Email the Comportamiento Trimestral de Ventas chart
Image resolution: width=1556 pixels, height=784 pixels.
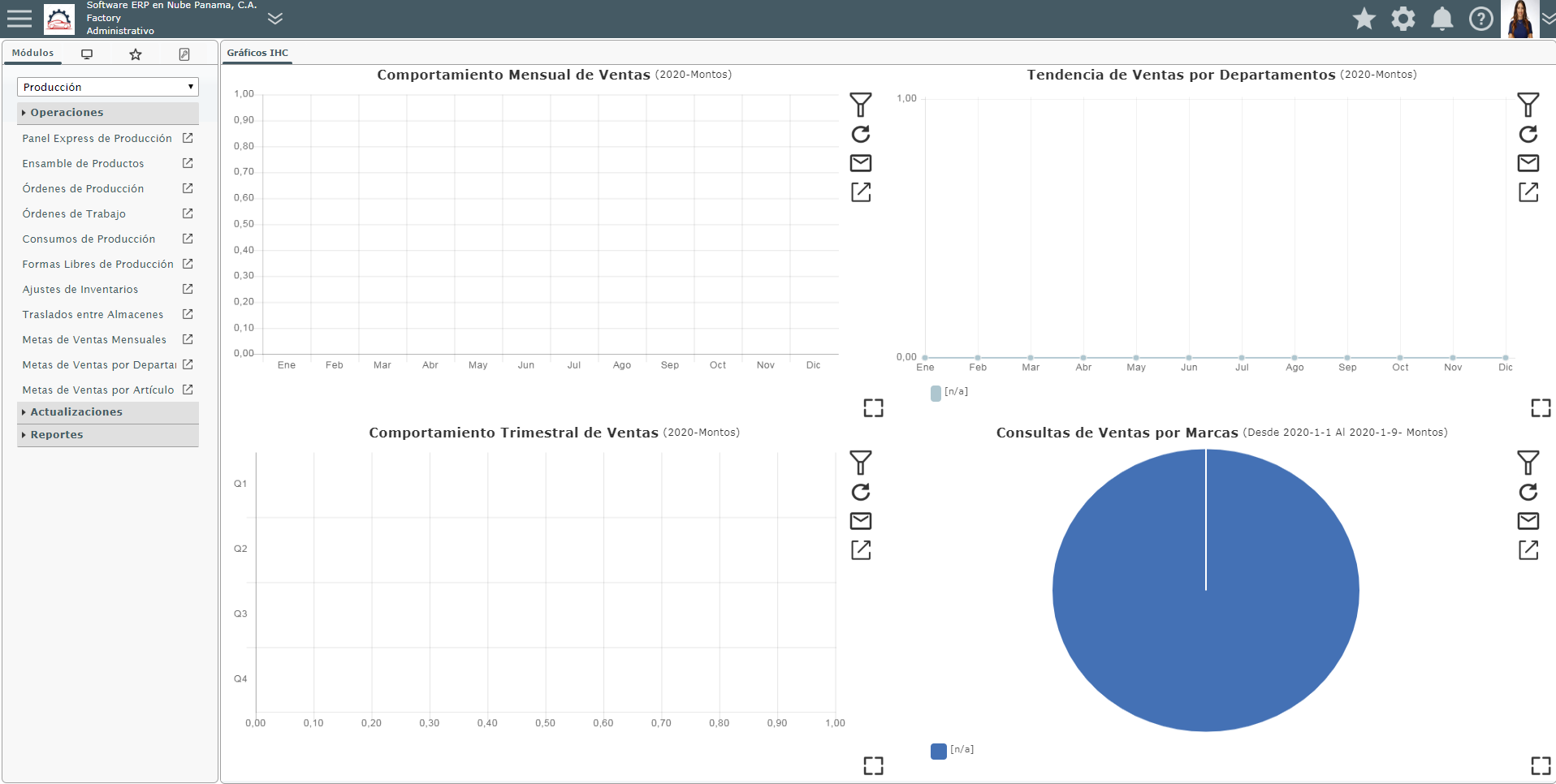[860, 521]
